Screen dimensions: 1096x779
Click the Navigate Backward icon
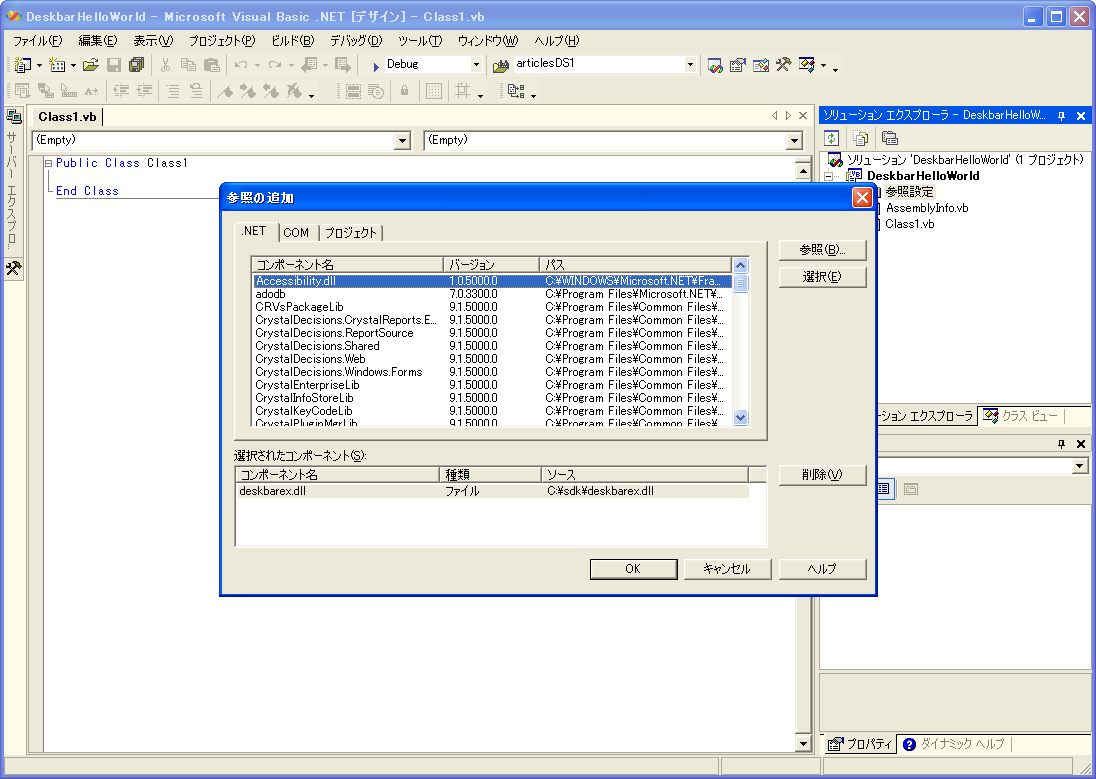pos(309,65)
